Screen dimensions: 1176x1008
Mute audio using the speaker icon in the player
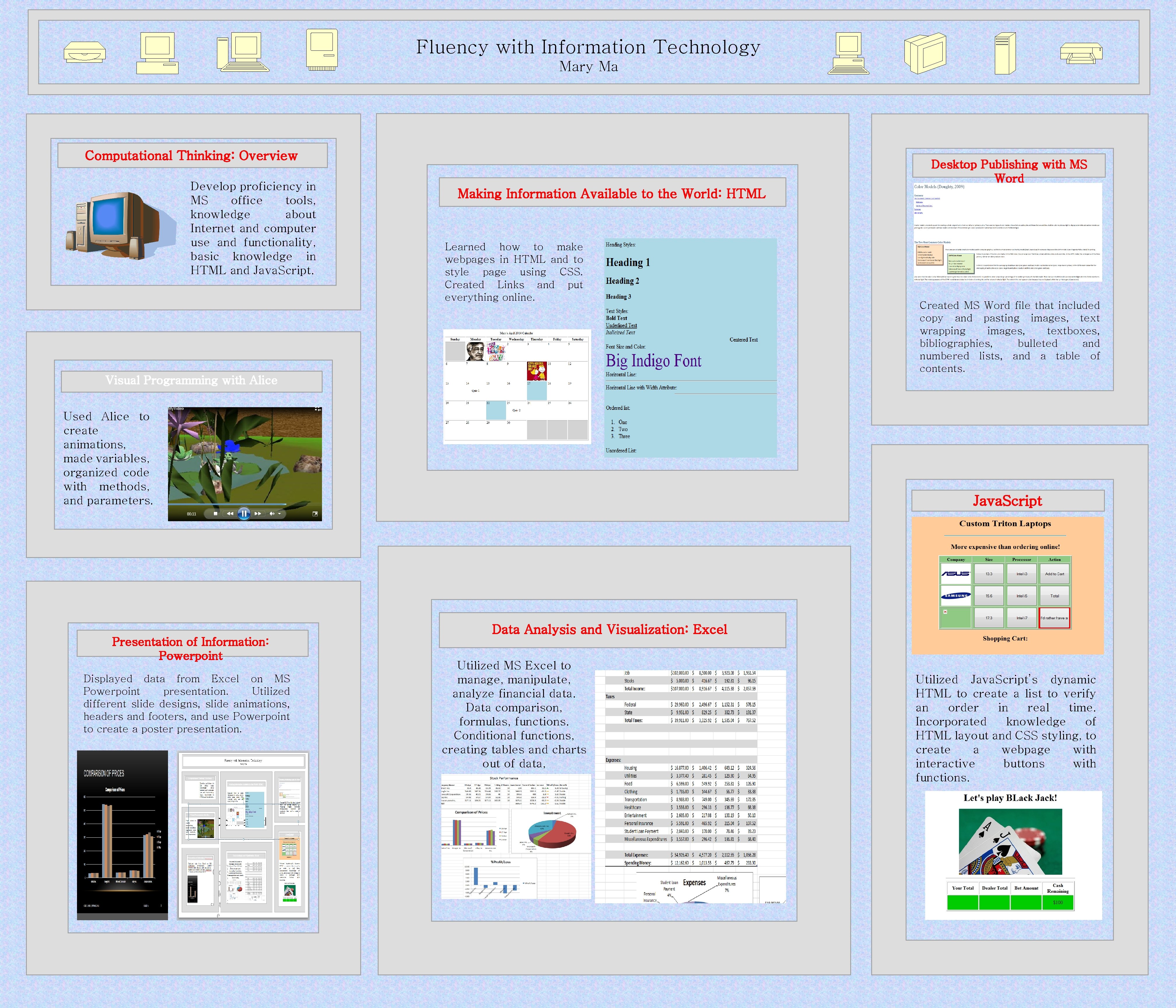pos(272,514)
